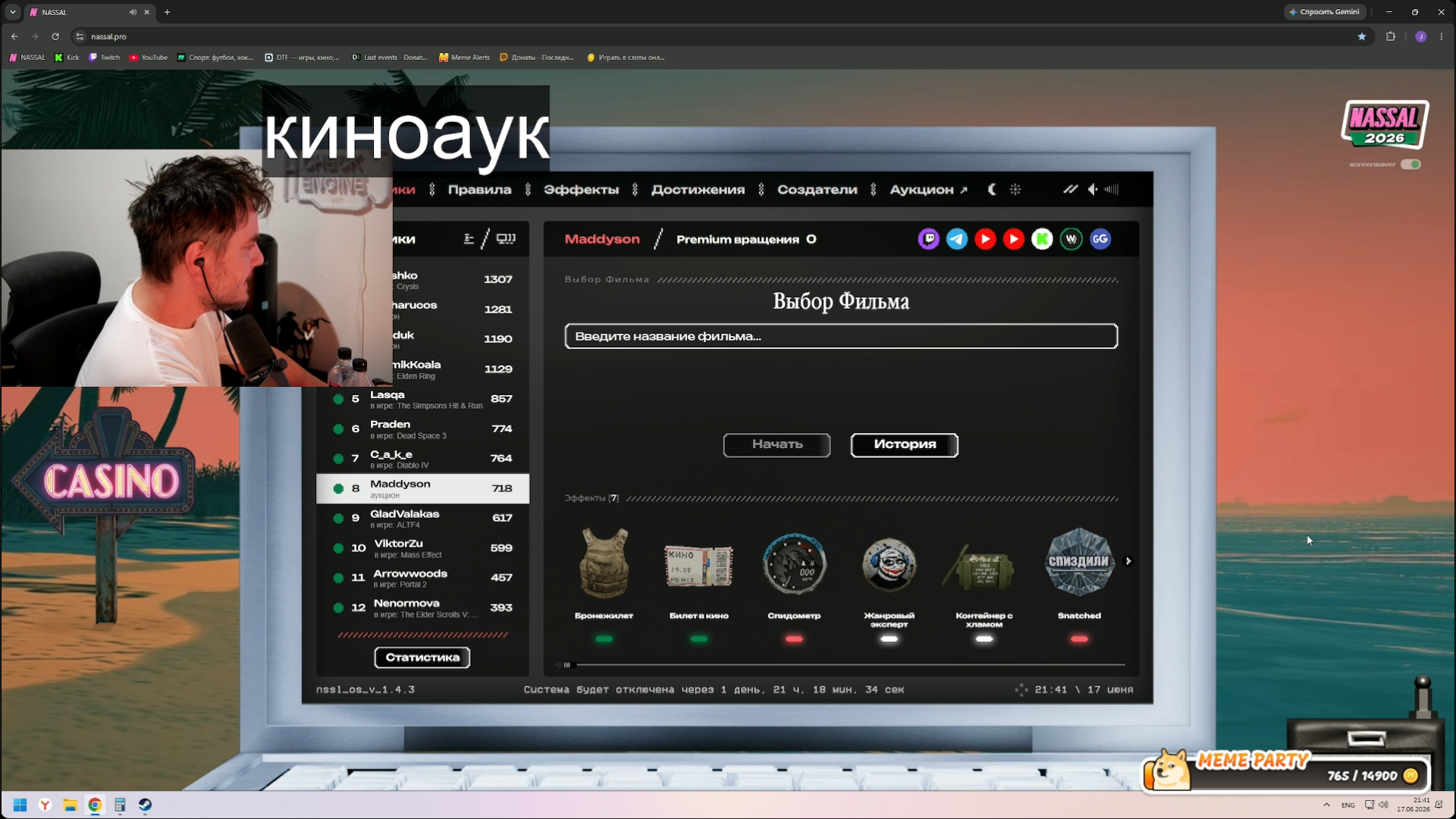Open the YouTube icon next to Kick

1013,240
